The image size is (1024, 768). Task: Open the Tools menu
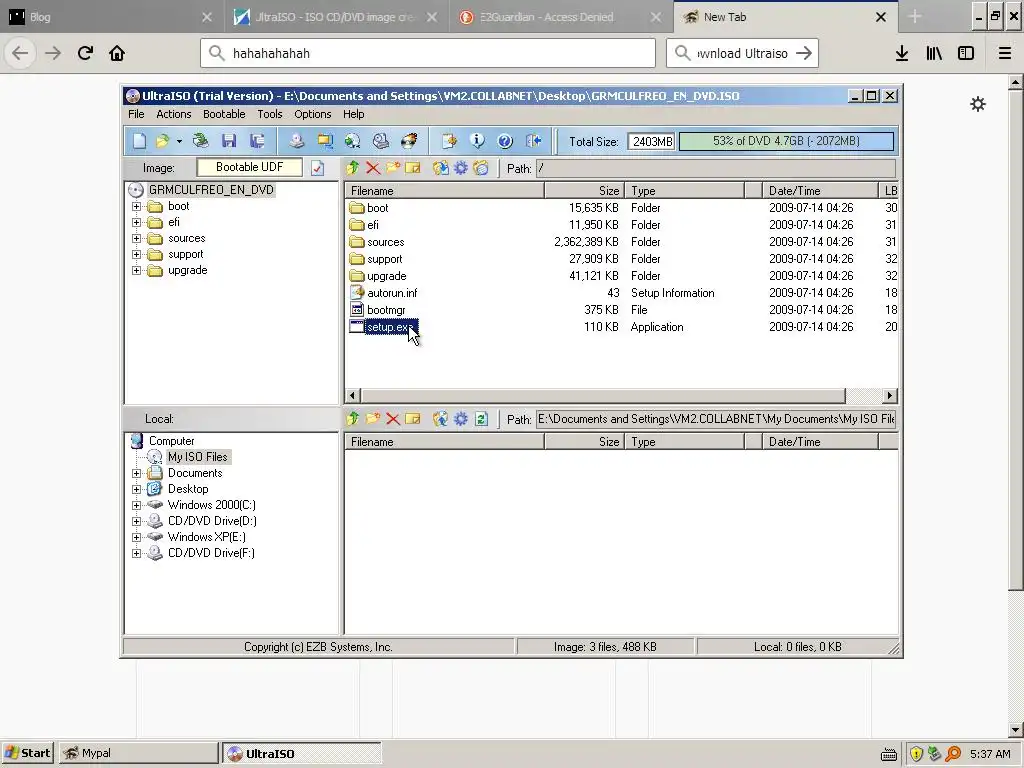(x=270, y=114)
